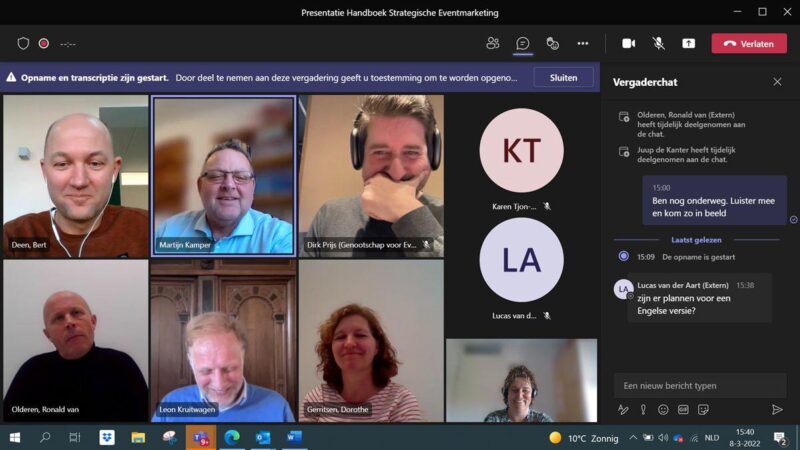Click the KT avatar of Karen Tjon
The width and height of the screenshot is (800, 450).
[521, 150]
